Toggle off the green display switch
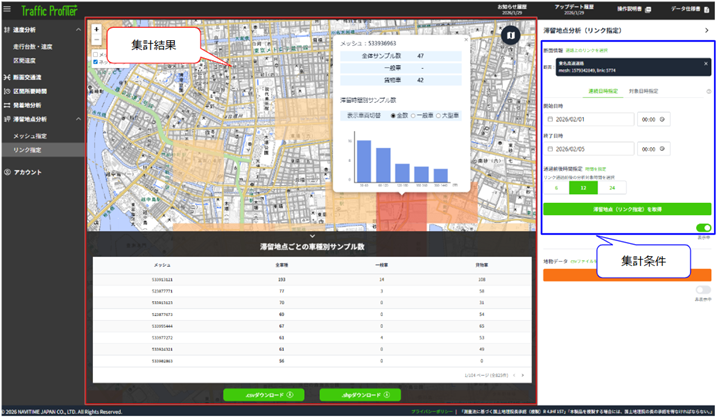The width and height of the screenshot is (717, 418). 703,228
